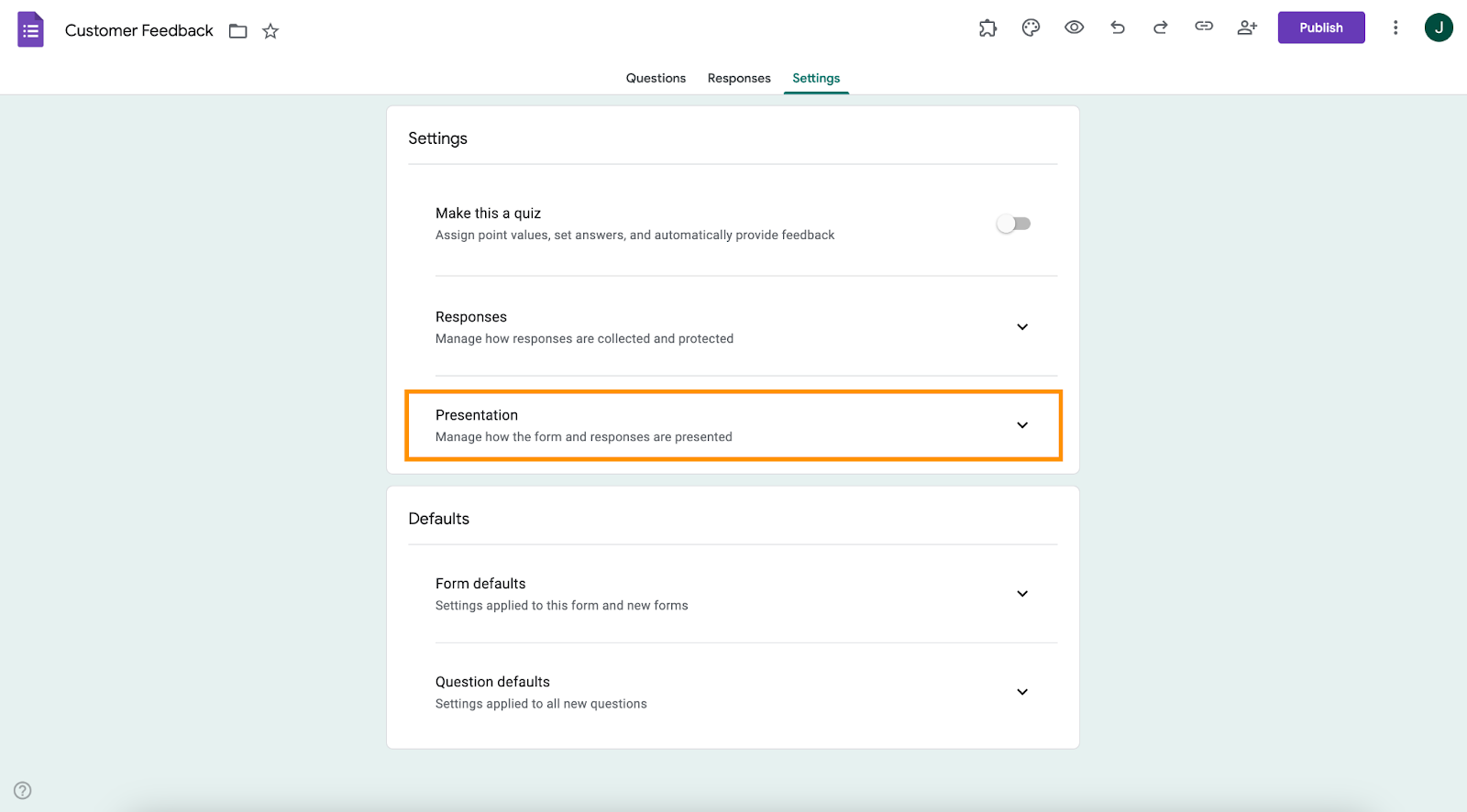Click the redo arrow
This screenshot has width=1467, height=812.
coord(1160,27)
